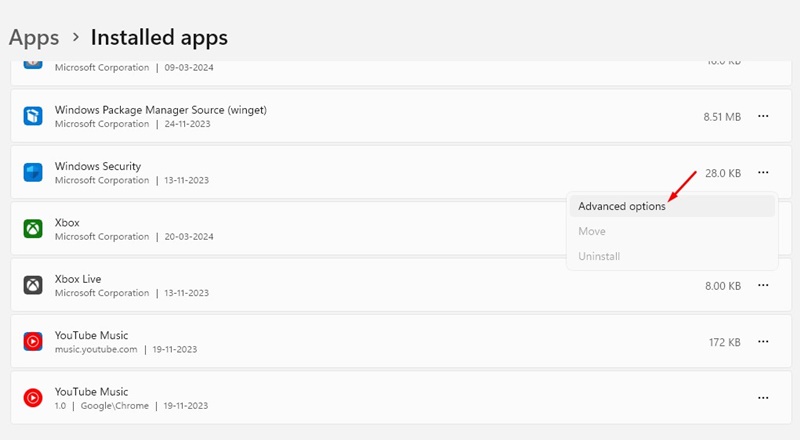This screenshot has height=440, width=800.
Task: Click the greyed-out Move menu entry
Action: (592, 232)
